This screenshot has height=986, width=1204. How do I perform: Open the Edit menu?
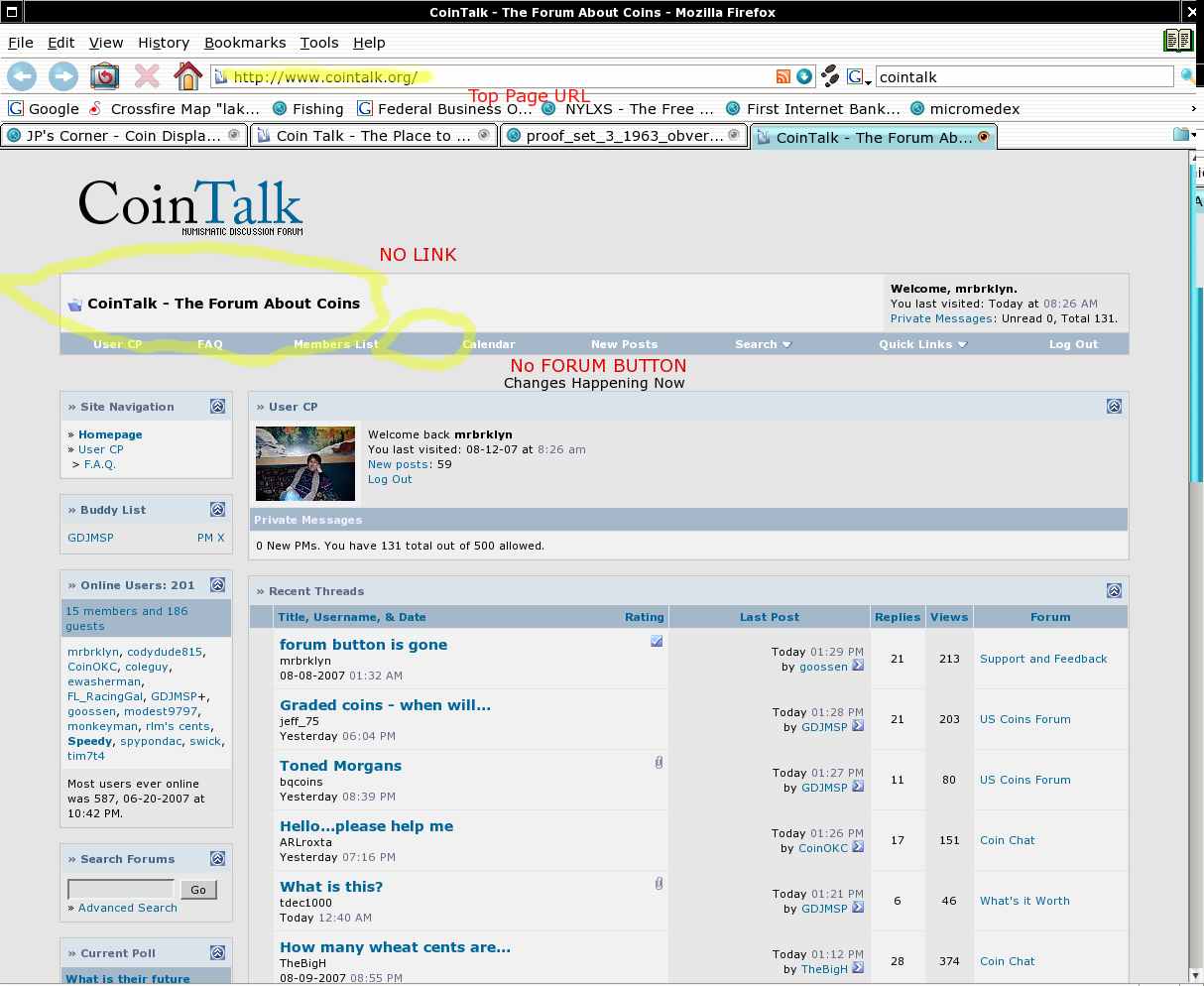tap(60, 43)
